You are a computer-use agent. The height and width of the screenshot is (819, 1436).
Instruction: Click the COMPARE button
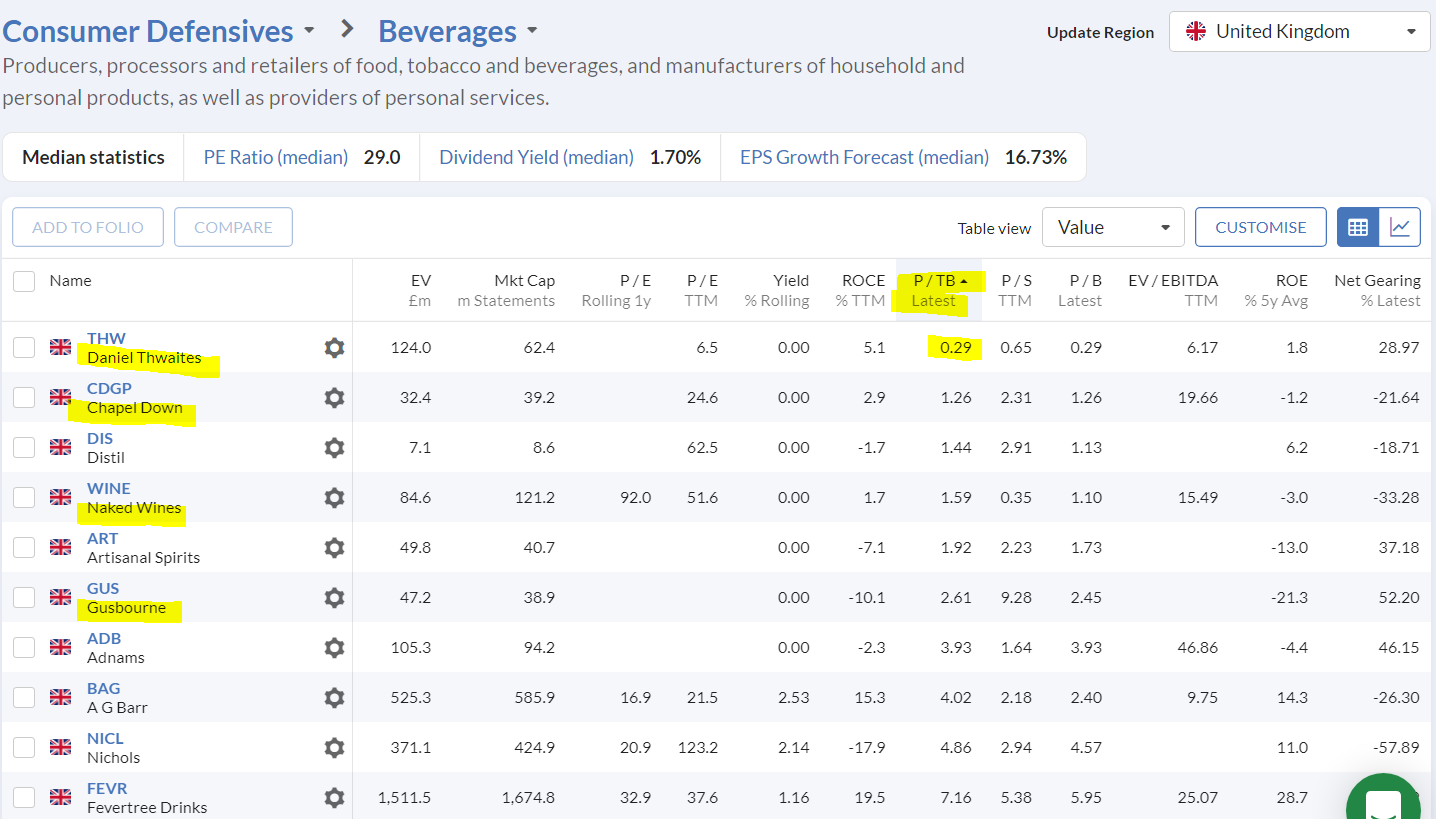click(233, 227)
